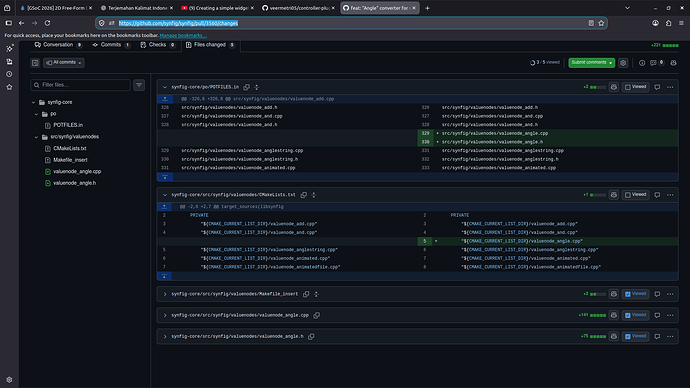Ask Copilot about POTFILES.in
The height and width of the screenshot is (388, 690).
[x=614, y=87]
